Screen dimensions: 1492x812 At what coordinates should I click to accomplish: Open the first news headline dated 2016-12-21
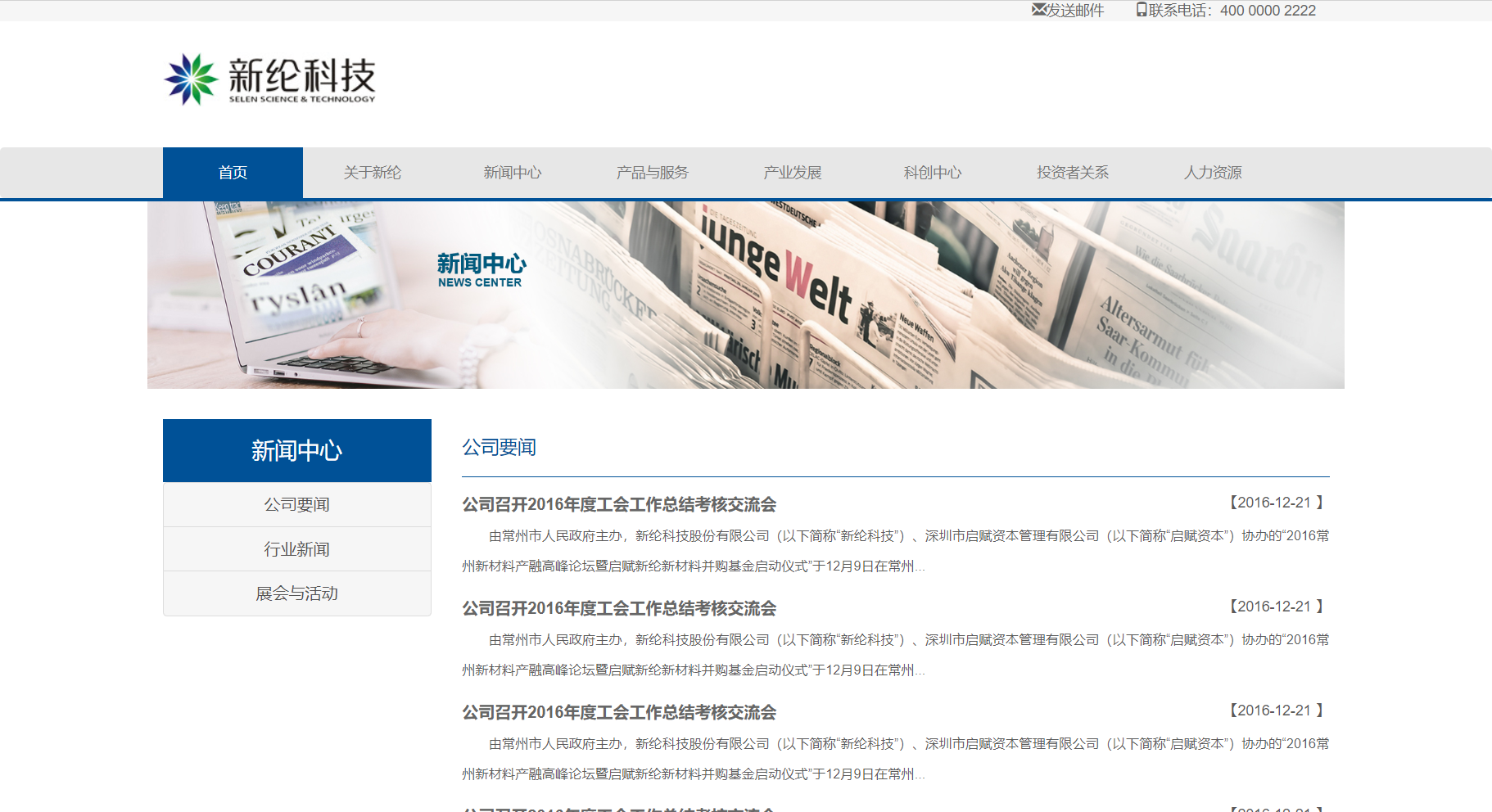(x=619, y=504)
